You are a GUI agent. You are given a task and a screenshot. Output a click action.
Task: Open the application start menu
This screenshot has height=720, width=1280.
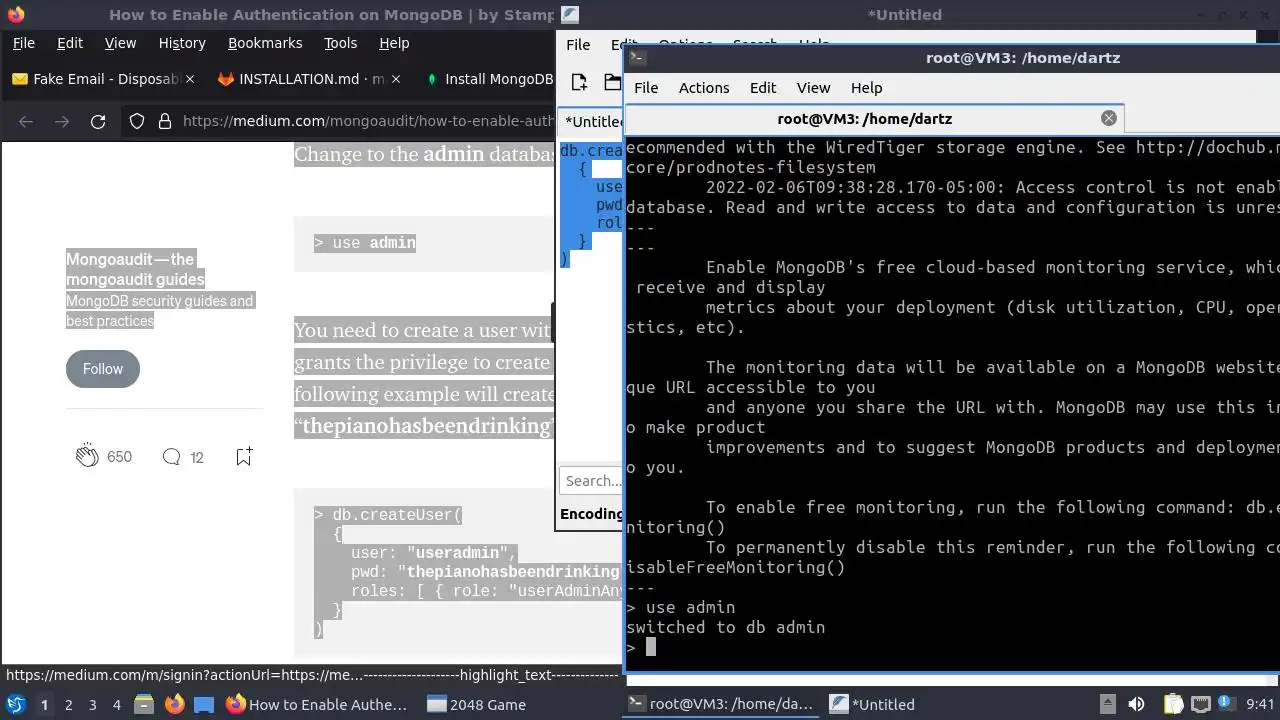coord(15,704)
